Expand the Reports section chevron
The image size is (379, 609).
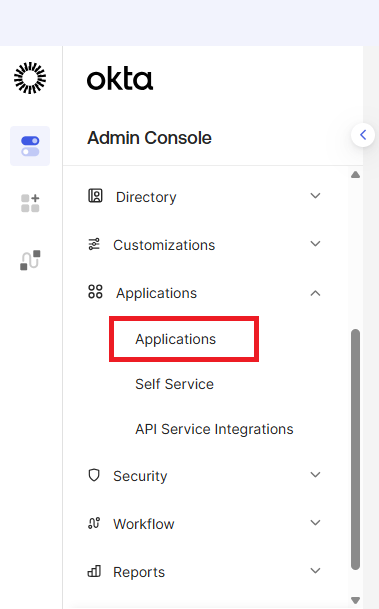[315, 571]
